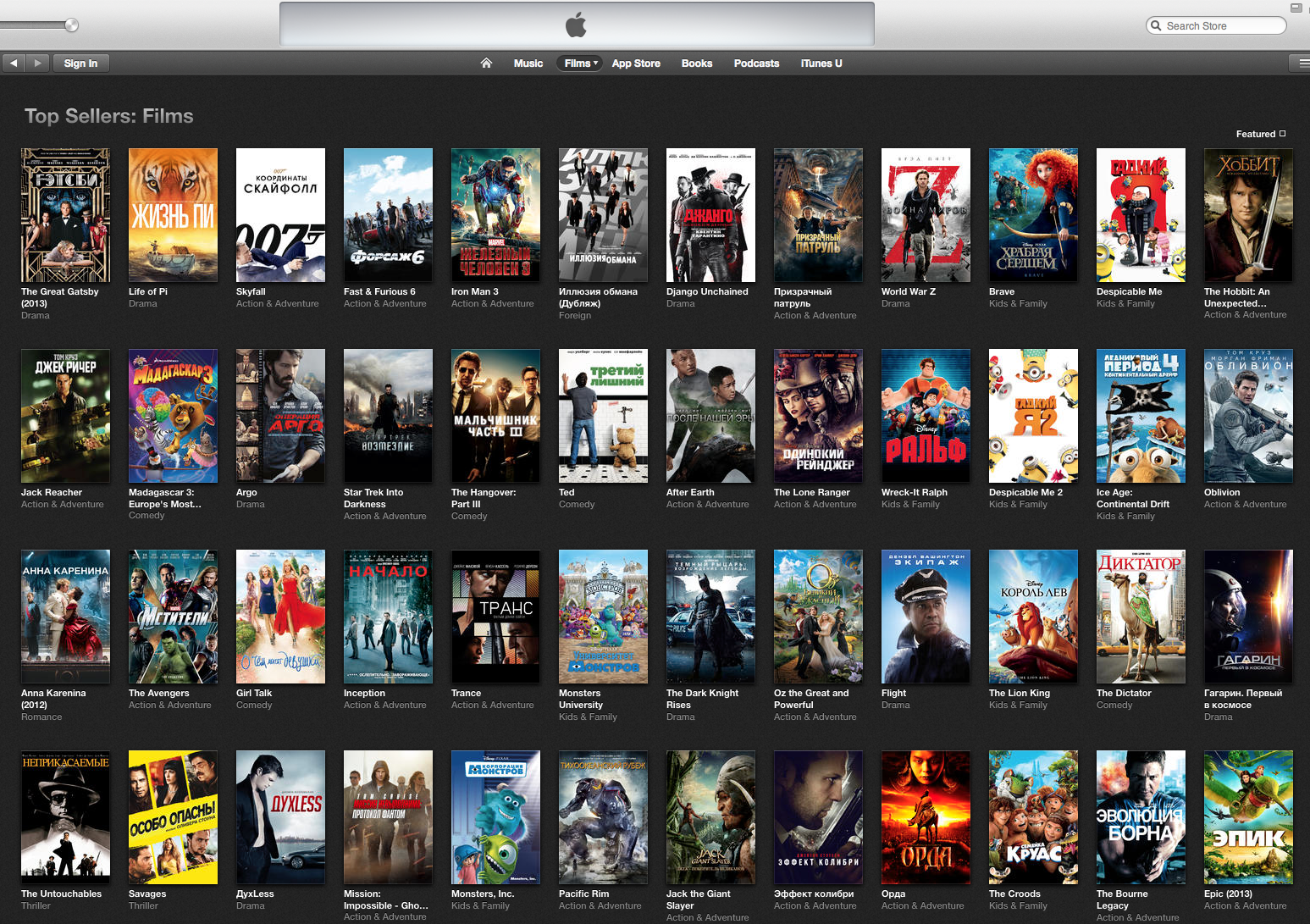Switch to the Books tab
The height and width of the screenshot is (924, 1310).
pos(697,63)
